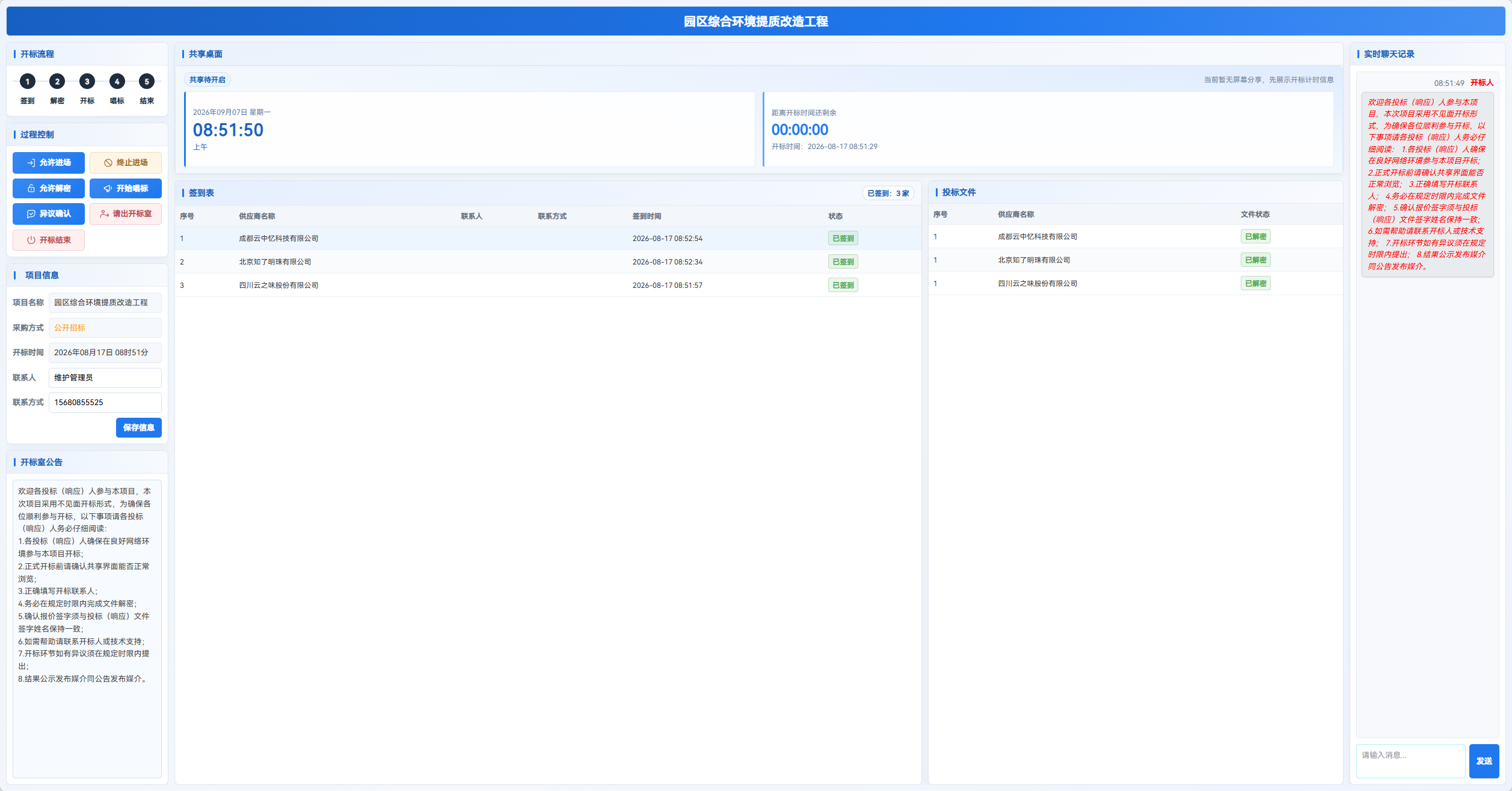End bid opening via 开标结束

[49, 240]
